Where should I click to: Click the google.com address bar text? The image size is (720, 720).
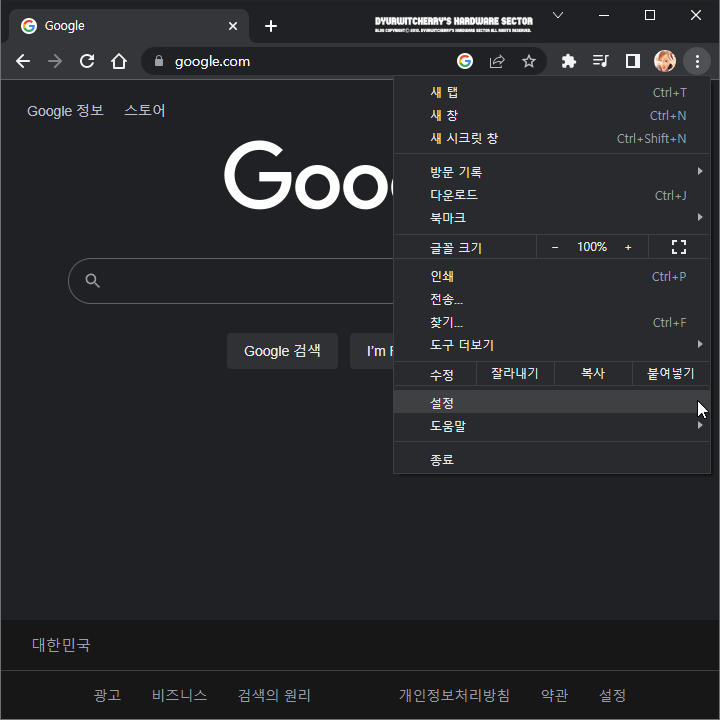tap(213, 62)
